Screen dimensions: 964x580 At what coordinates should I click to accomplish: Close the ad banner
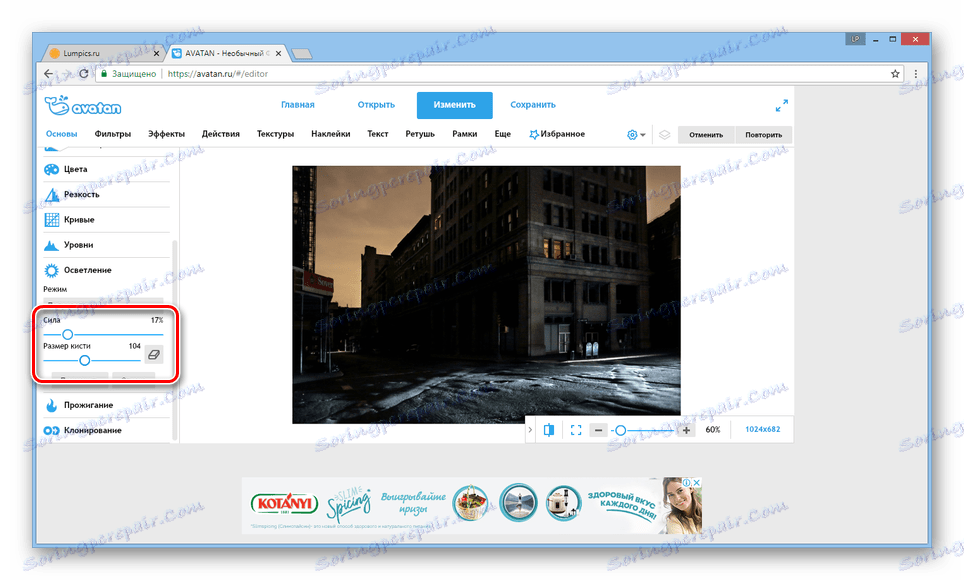tap(697, 483)
